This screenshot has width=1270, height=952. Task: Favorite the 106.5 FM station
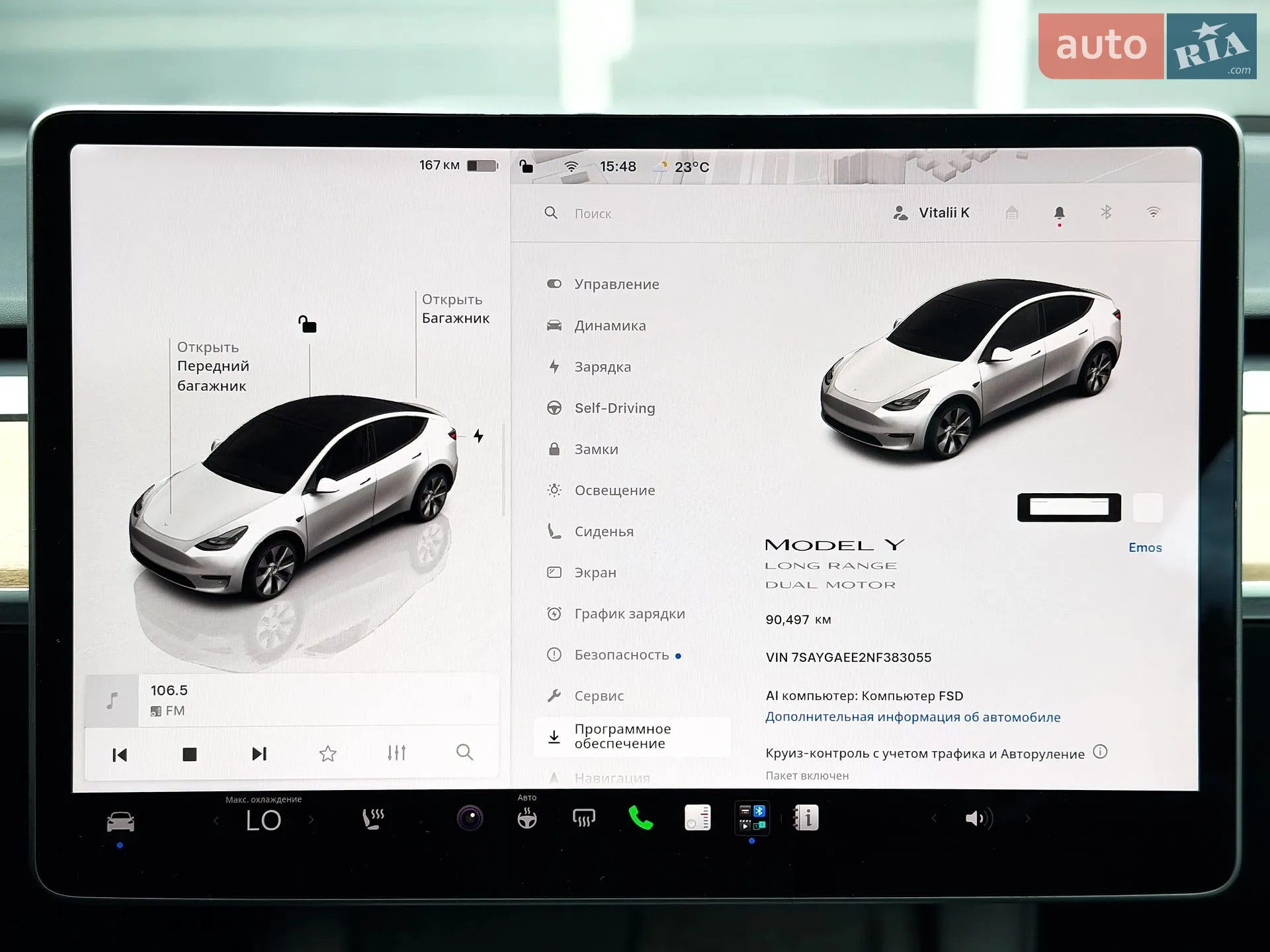328,753
